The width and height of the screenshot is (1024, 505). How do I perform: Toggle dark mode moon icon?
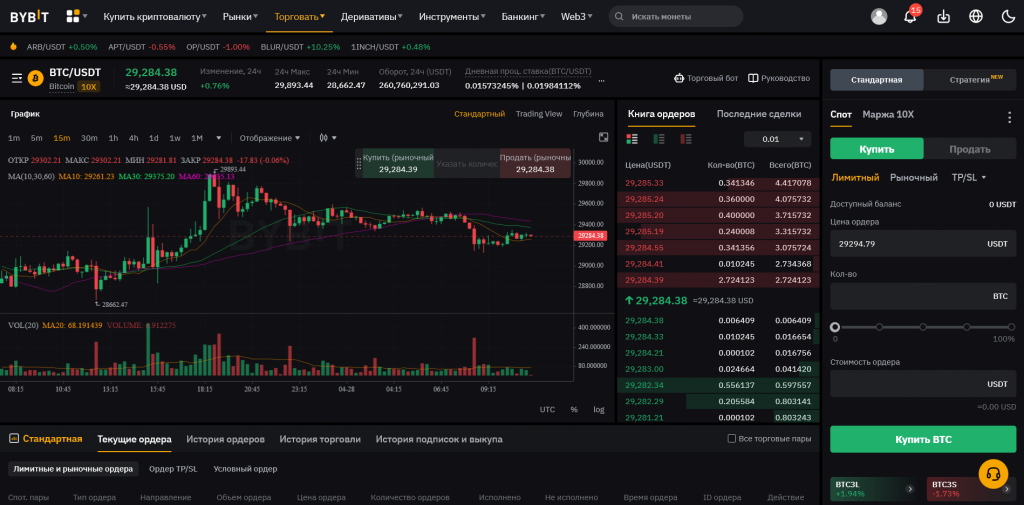[1006, 17]
